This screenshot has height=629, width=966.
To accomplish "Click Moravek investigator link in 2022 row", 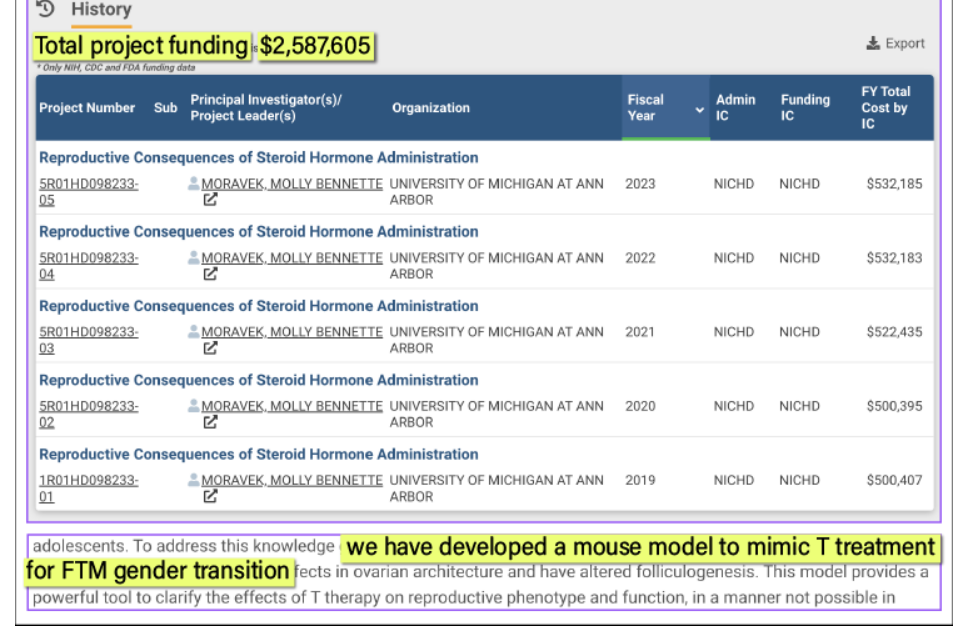I will pyautogui.click(x=292, y=258).
